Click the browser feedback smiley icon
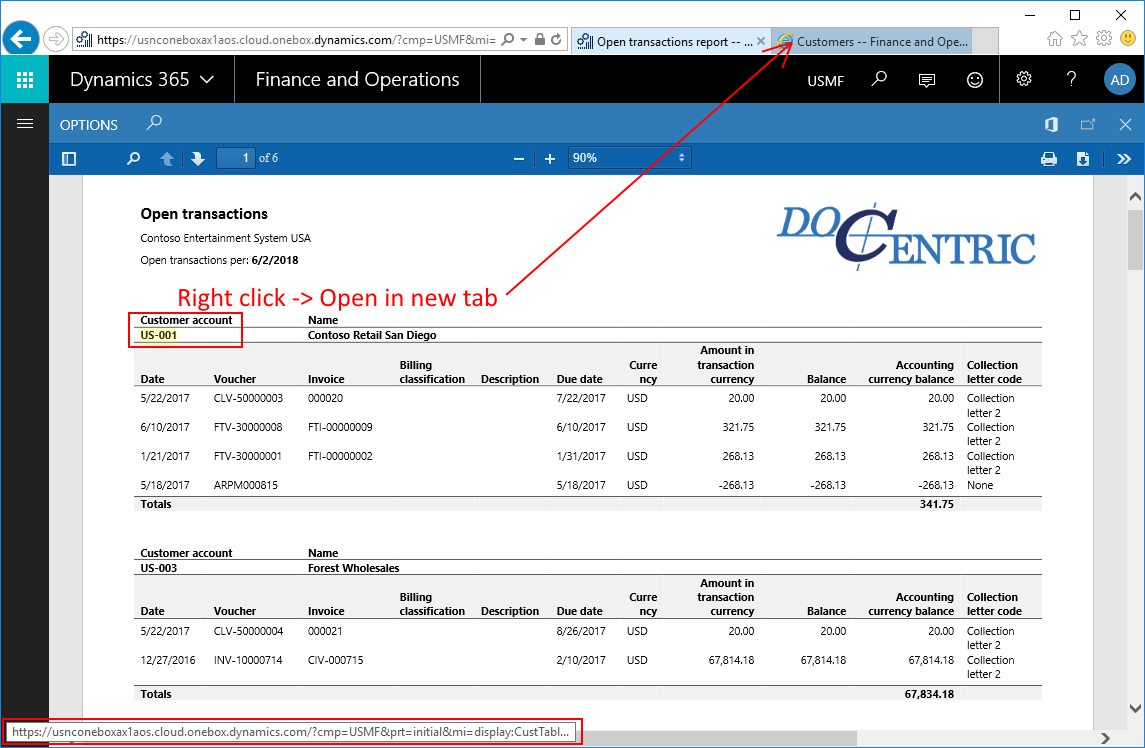The image size is (1145, 748). click(1128, 39)
